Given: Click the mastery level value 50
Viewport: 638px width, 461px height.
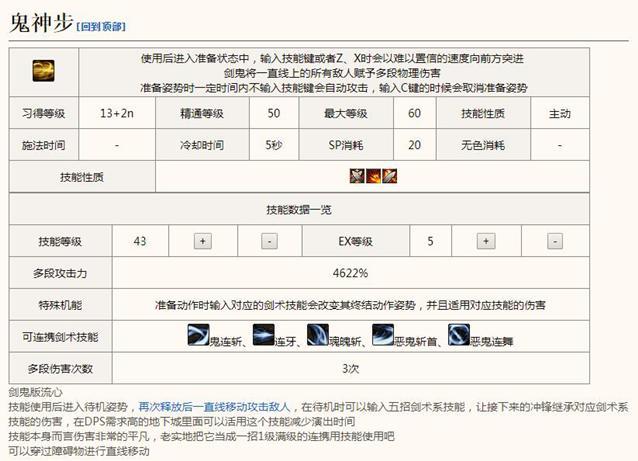Looking at the screenshot, I should coord(274,113).
